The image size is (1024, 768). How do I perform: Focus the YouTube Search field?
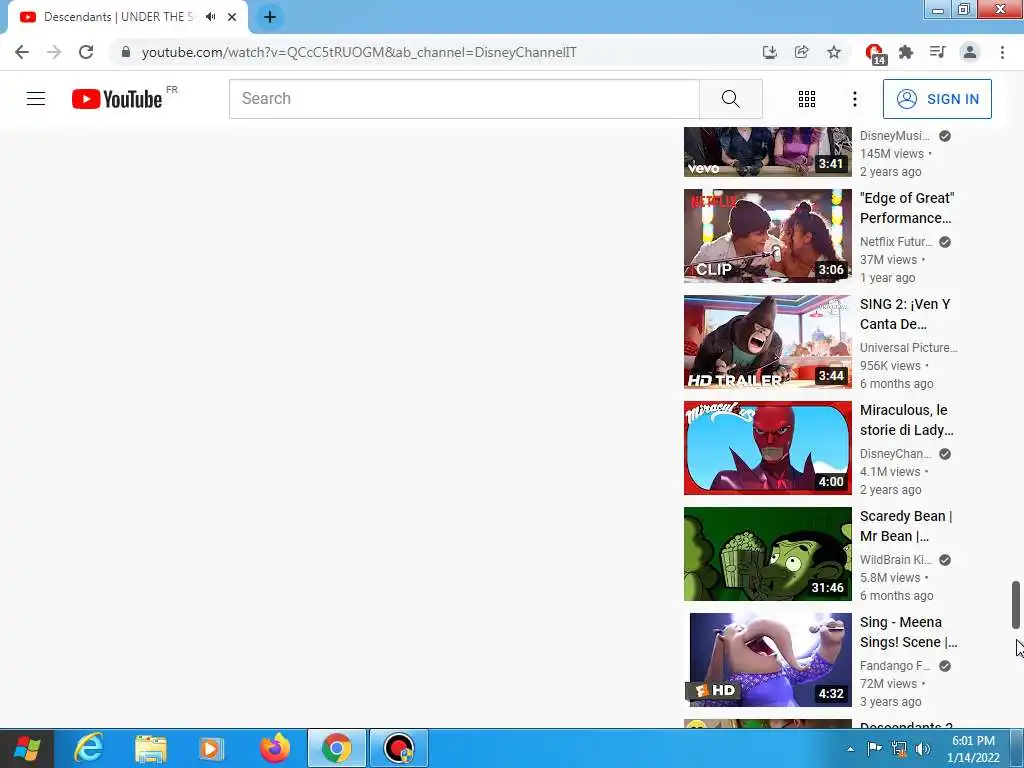tap(464, 99)
